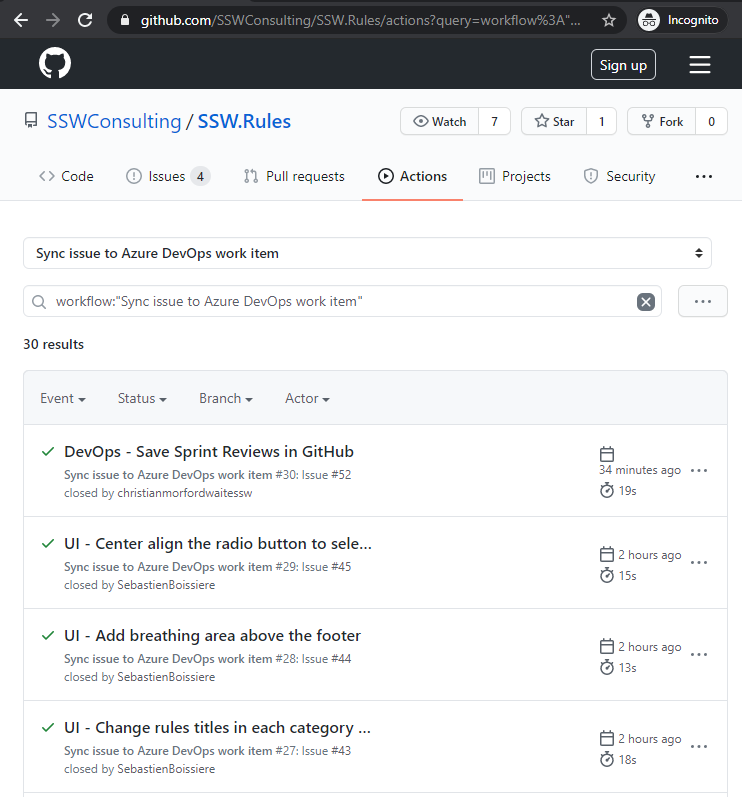Open the hamburger navigation menu

click(700, 65)
